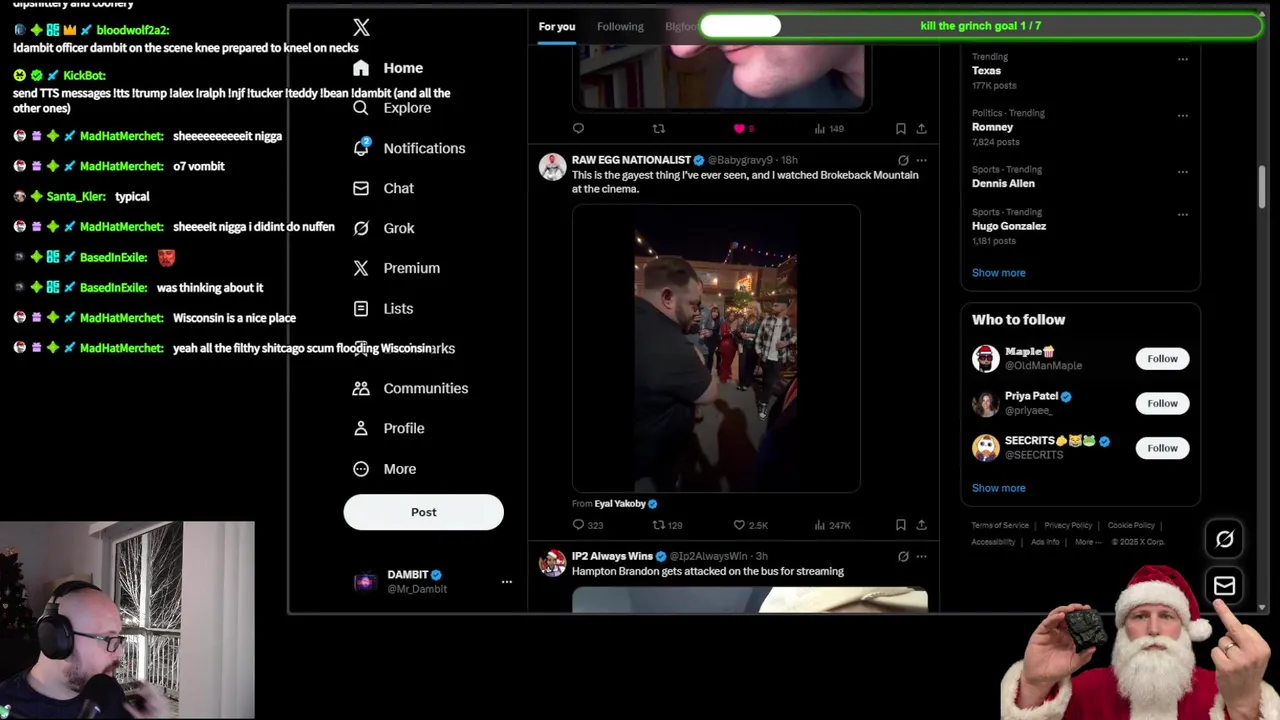
Task: View analytics 247K on RAW EGG post
Action: pos(833,525)
